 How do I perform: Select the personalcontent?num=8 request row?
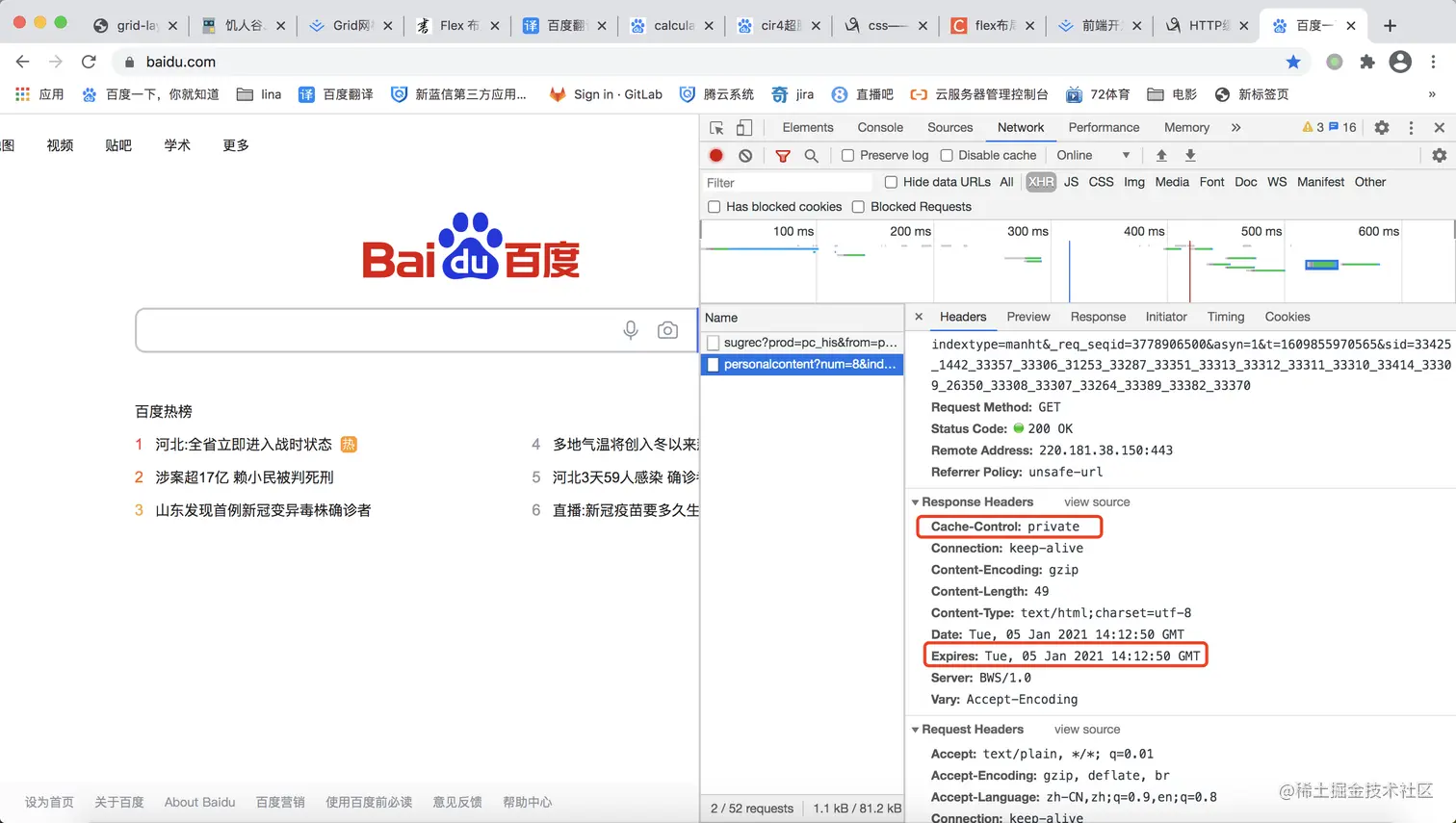tap(801, 364)
